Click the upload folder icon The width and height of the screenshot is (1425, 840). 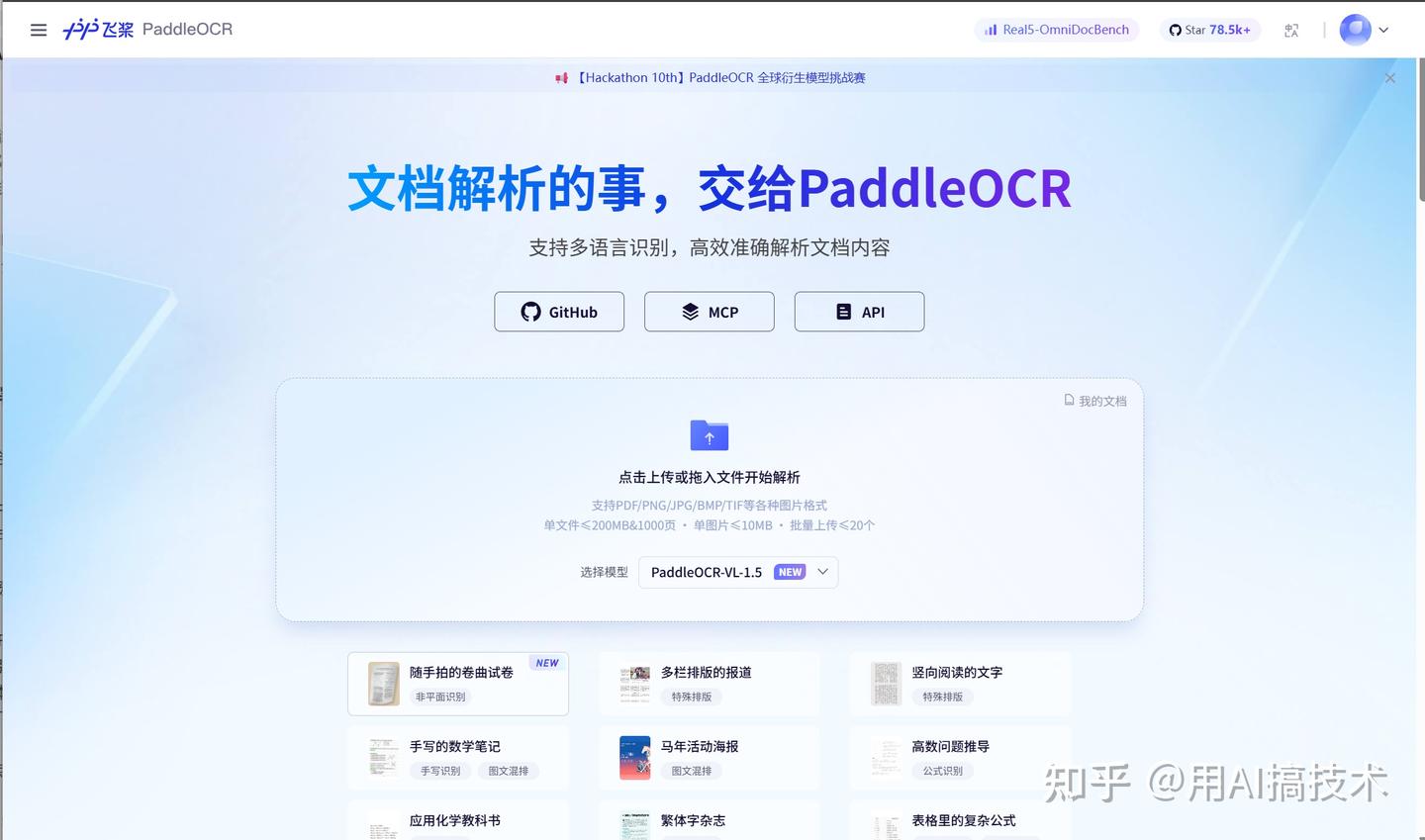710,435
